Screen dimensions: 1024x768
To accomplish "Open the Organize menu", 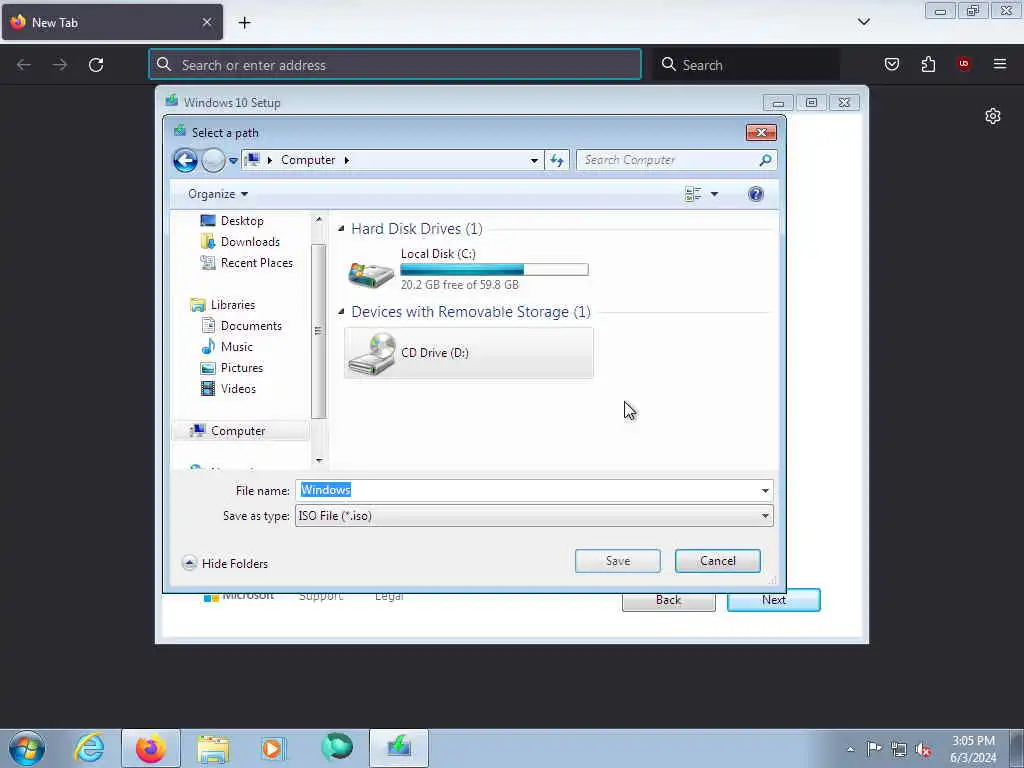I will (217, 194).
